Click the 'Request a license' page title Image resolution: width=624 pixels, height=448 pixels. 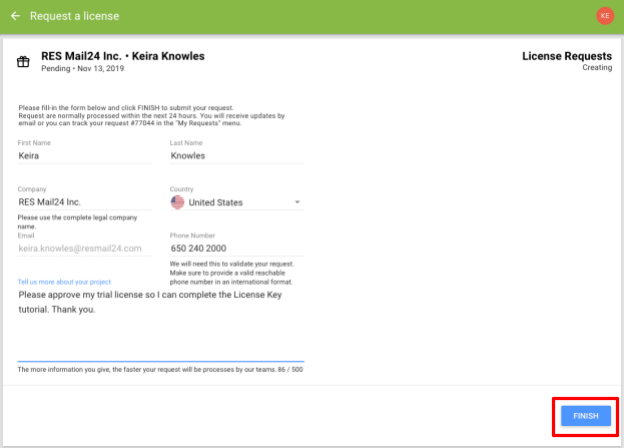pos(74,16)
